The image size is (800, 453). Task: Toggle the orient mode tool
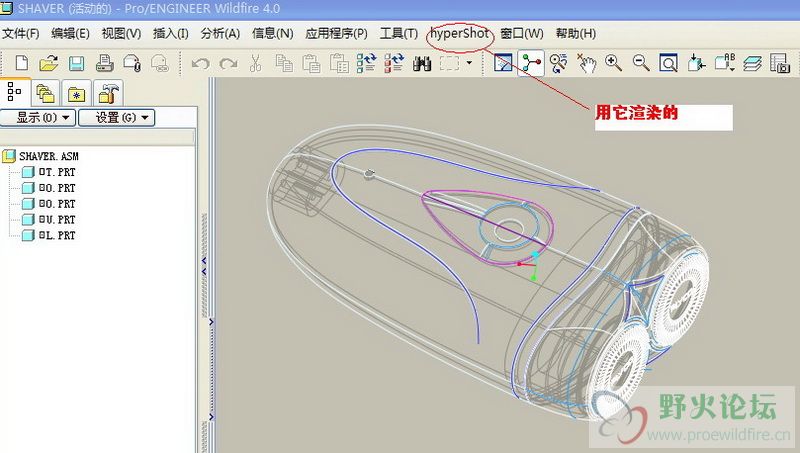coord(559,63)
